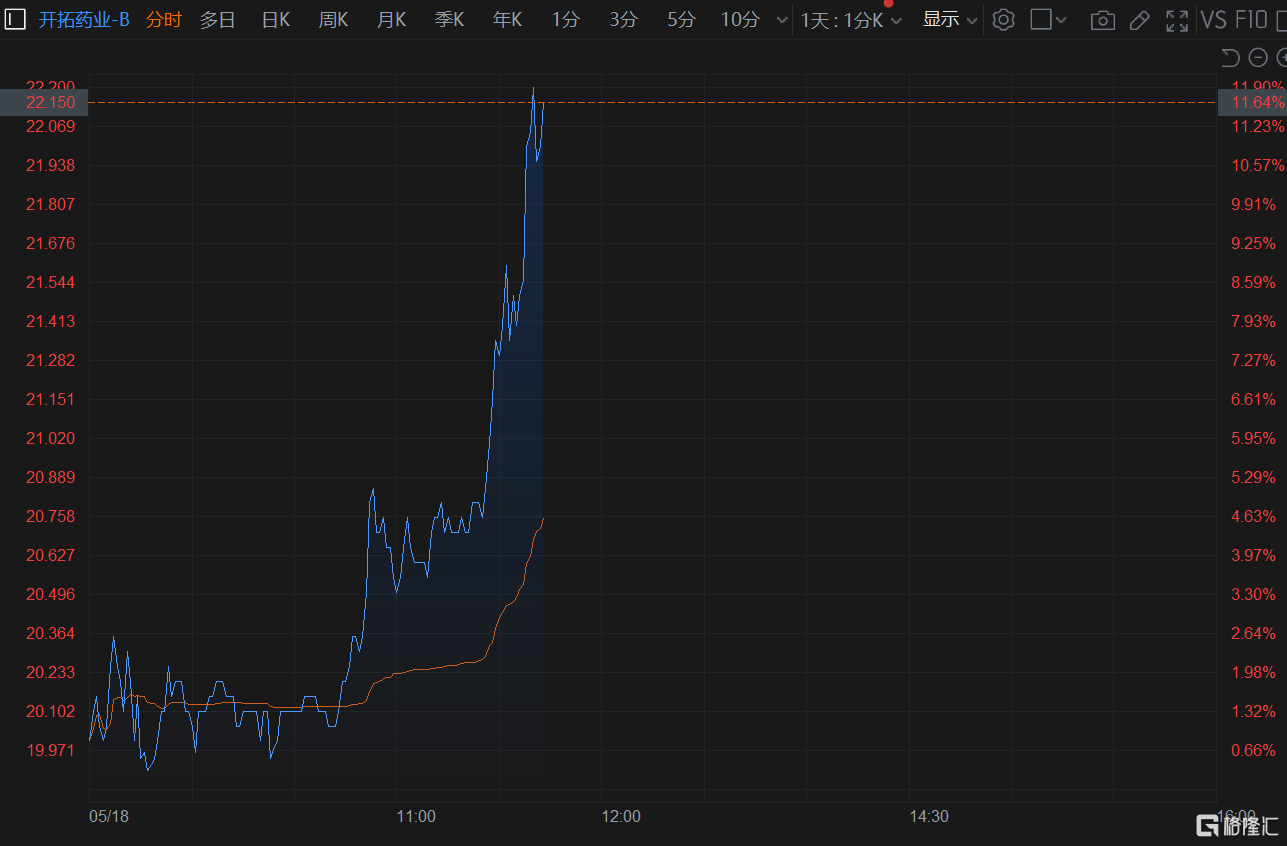1287x846 pixels.
Task: Open the 1天:1分K range dropdown
Action: point(851,20)
